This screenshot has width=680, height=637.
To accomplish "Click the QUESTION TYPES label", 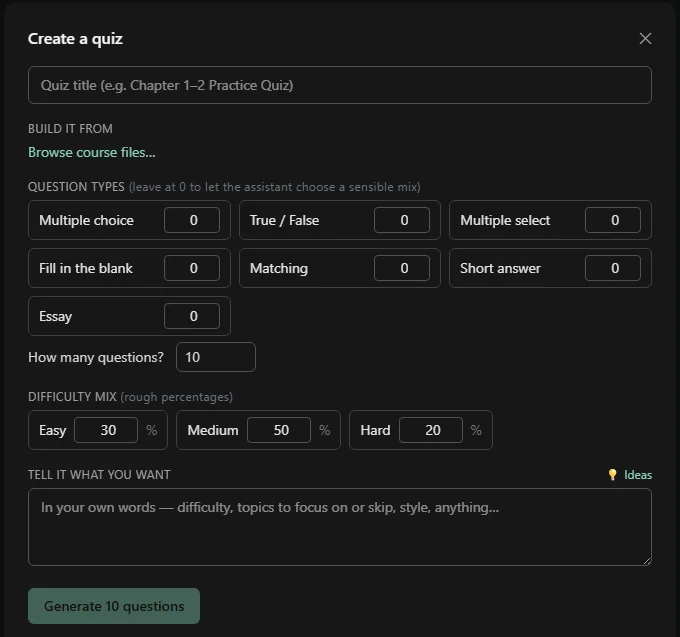I will [x=76, y=187].
